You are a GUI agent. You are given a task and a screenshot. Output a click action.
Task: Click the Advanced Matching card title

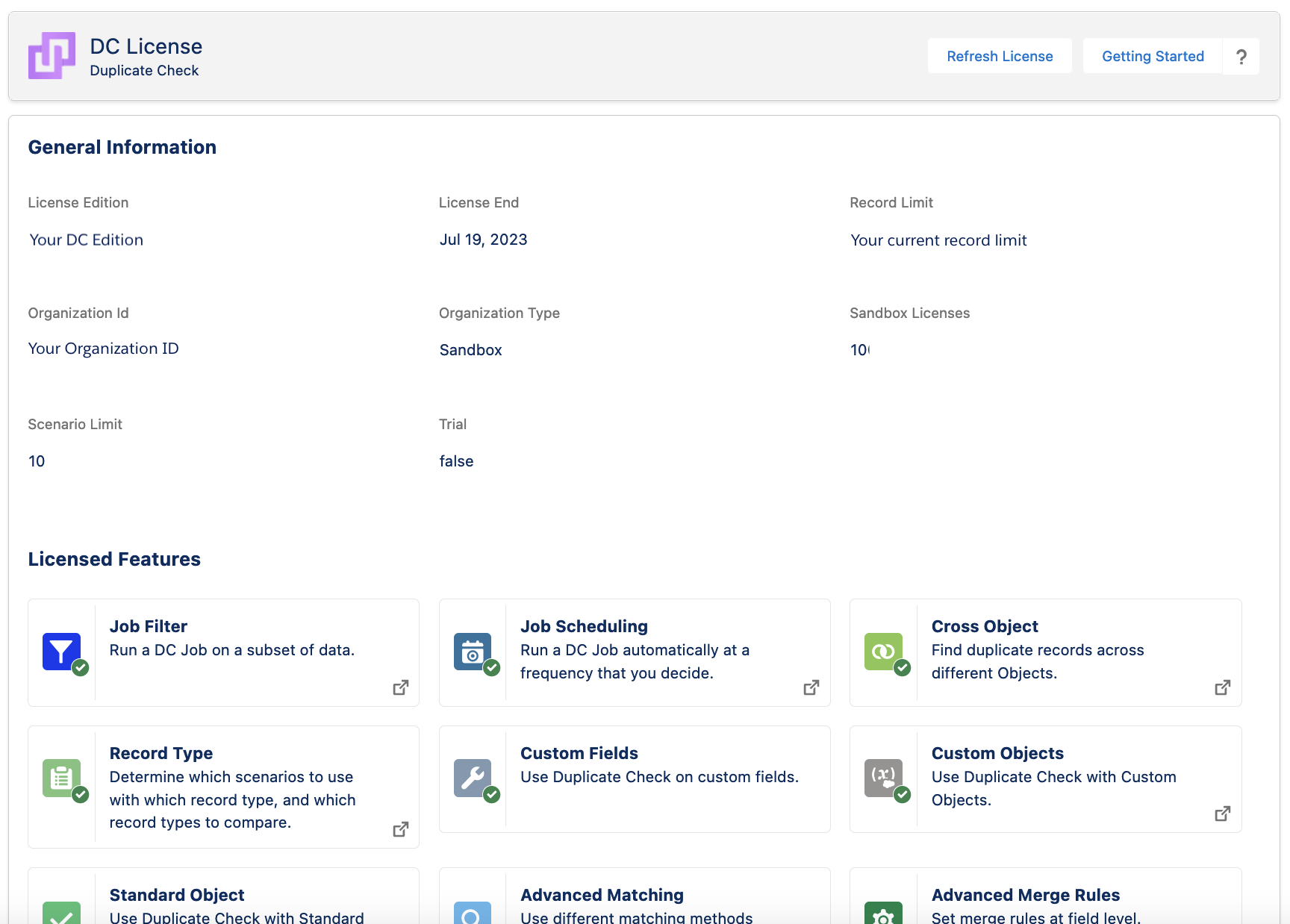602,895
